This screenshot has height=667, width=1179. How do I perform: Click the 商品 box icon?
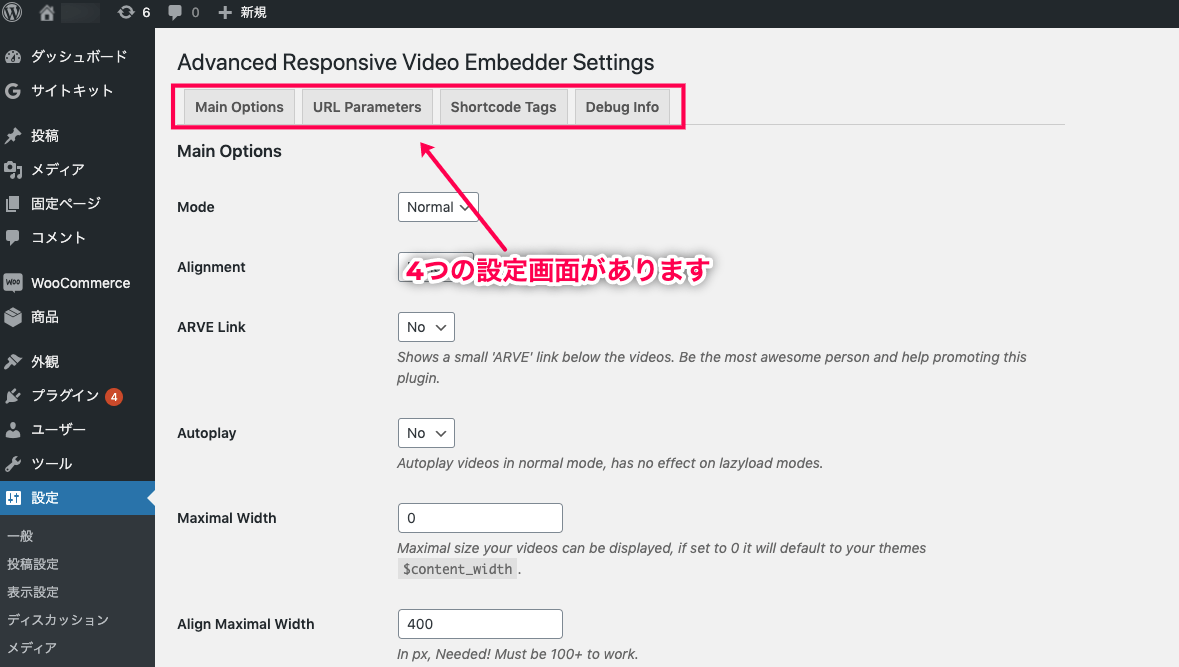tap(13, 317)
